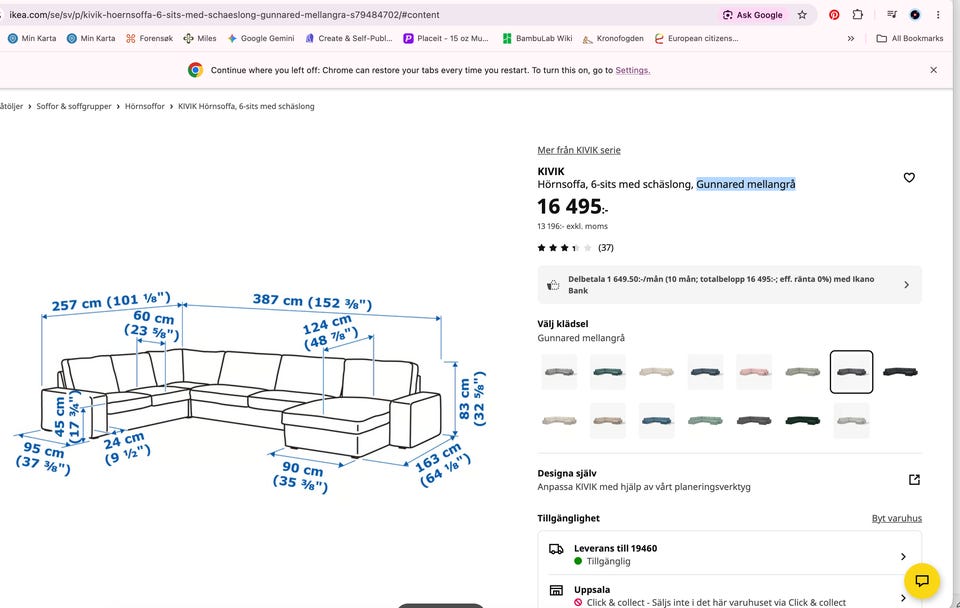The image size is (960, 608).
Task: Open the Chrome profile avatar
Action: [x=915, y=15]
